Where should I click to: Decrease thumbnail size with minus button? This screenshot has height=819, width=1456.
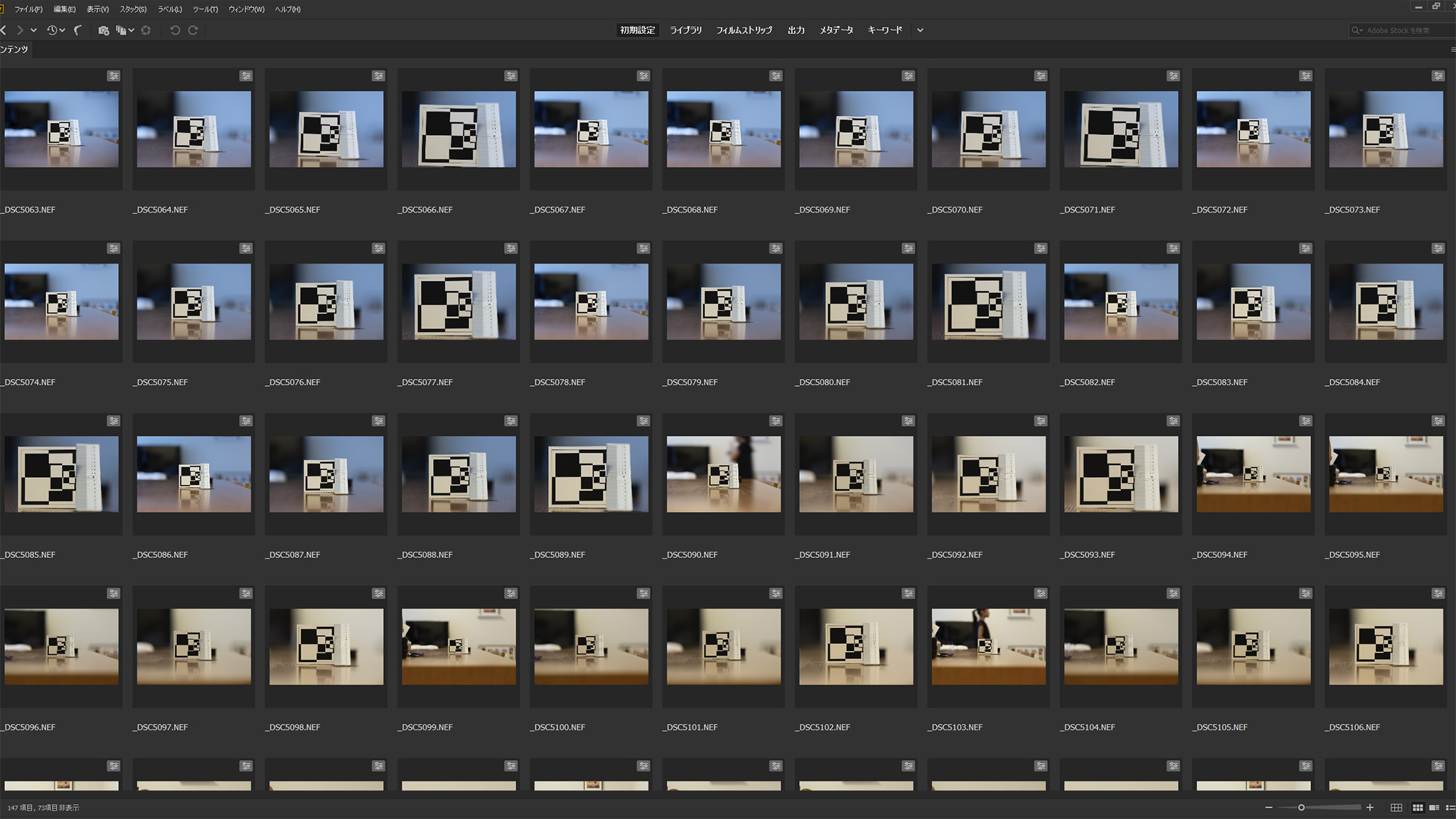(1268, 808)
